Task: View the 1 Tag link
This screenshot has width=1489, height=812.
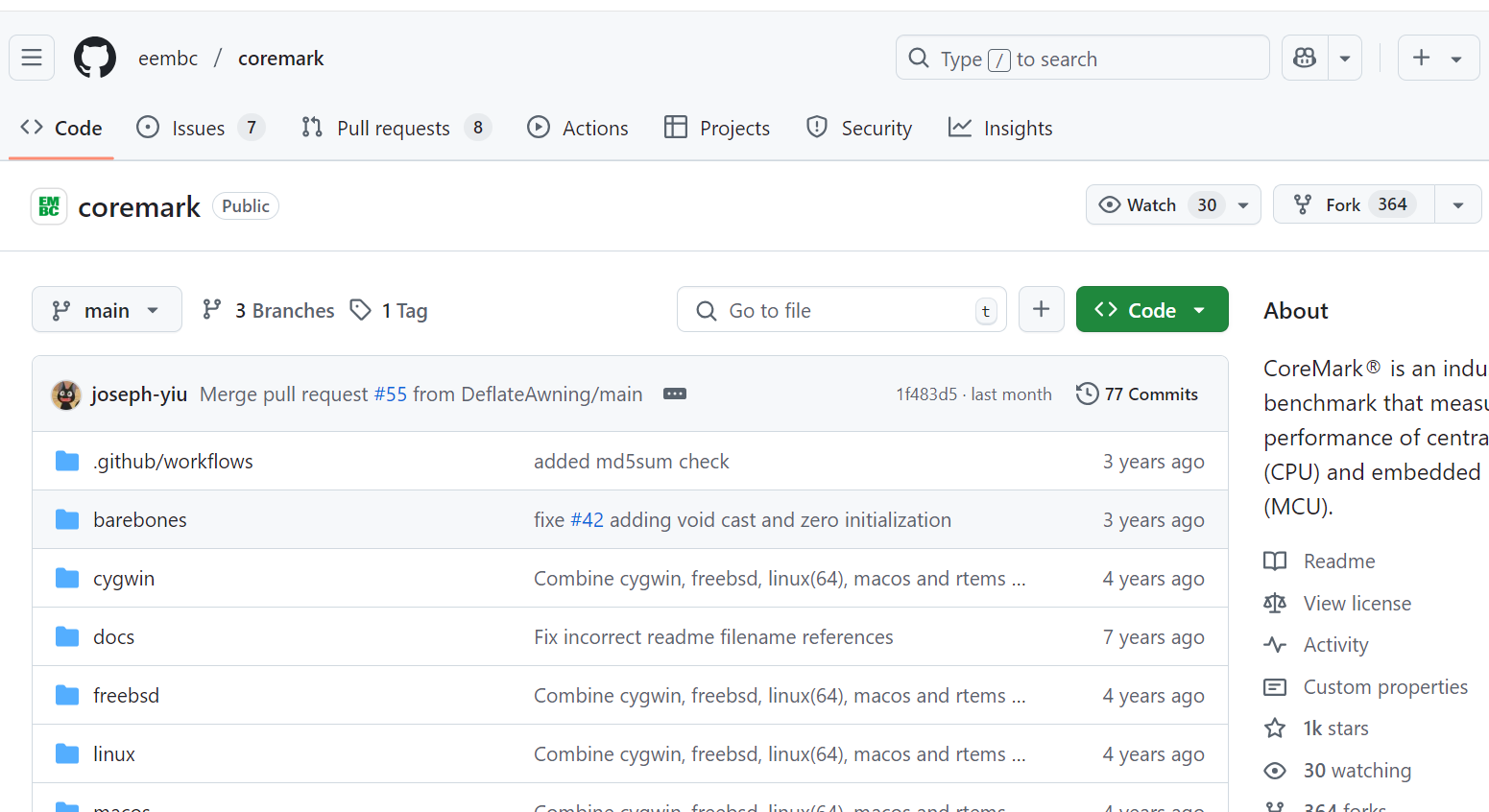Action: [389, 310]
